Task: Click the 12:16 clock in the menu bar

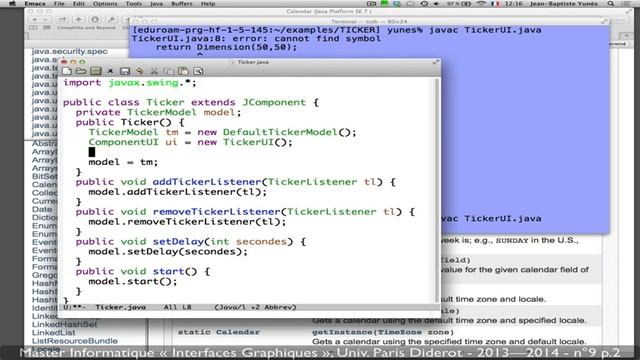Action: pyautogui.click(x=513, y=4)
